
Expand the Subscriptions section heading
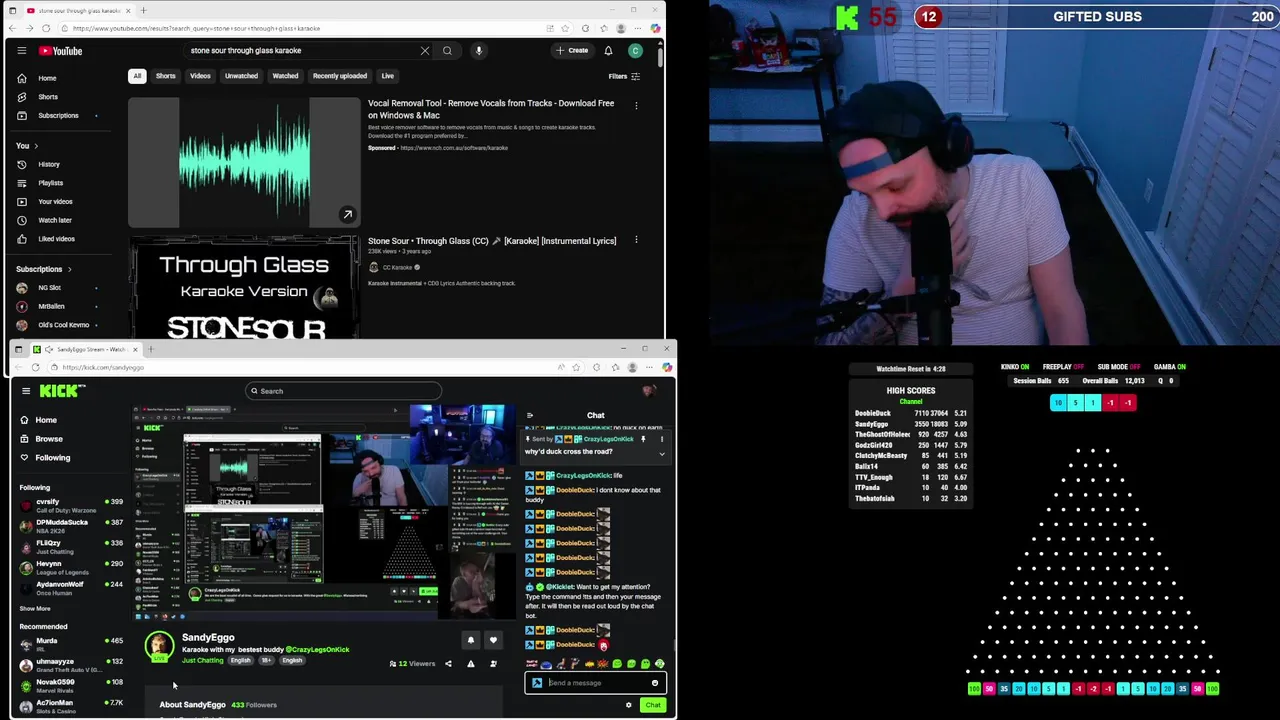44,269
